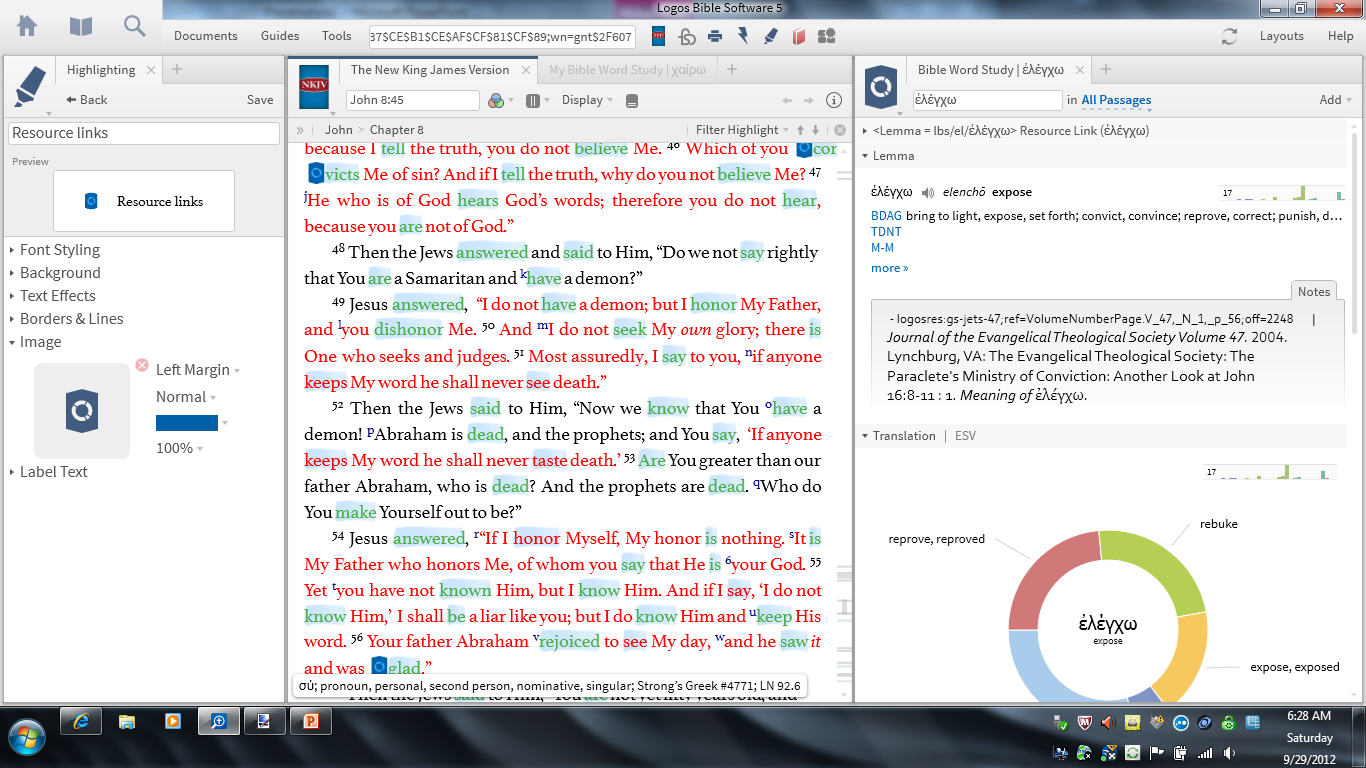The height and width of the screenshot is (768, 1366).
Task: Click the NKJV shortcut icon in top toolbar
Action: point(658,36)
